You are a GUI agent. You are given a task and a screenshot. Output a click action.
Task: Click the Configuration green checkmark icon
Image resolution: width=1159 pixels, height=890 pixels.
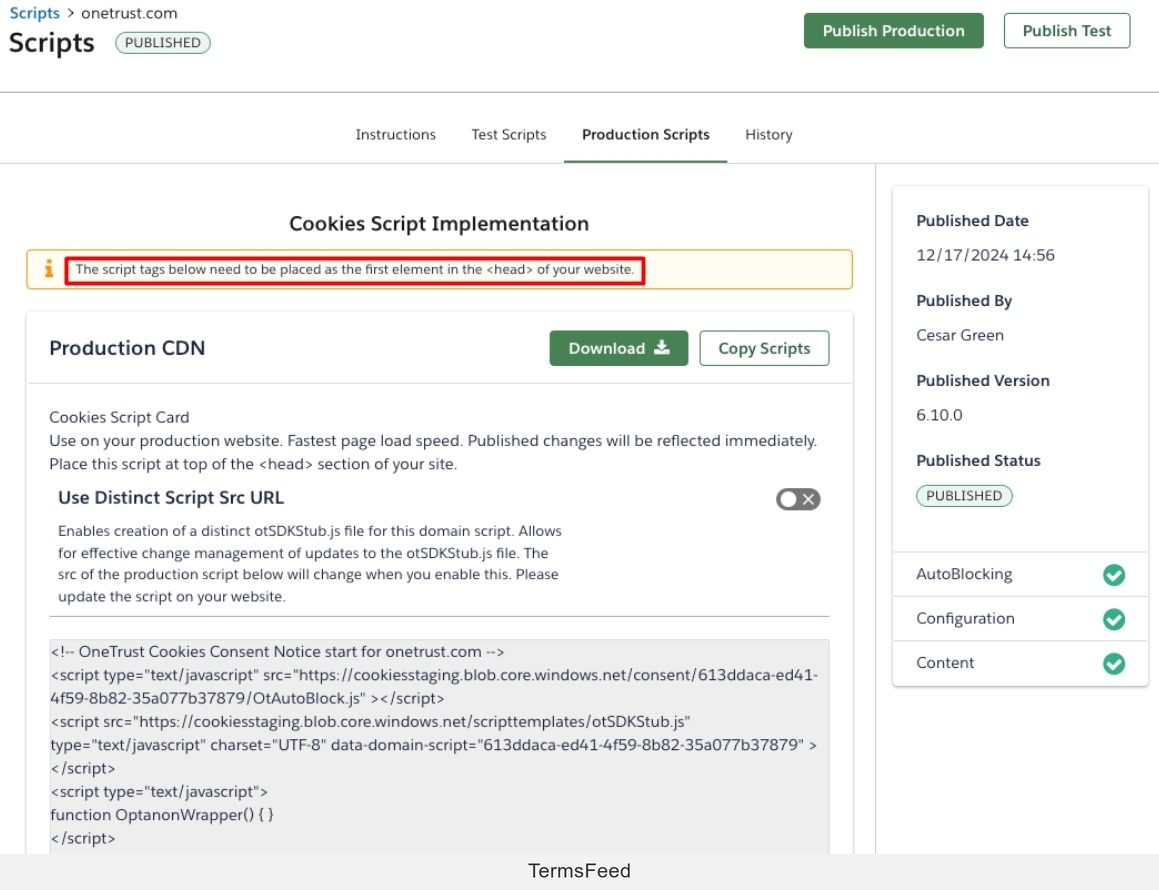tap(1113, 619)
